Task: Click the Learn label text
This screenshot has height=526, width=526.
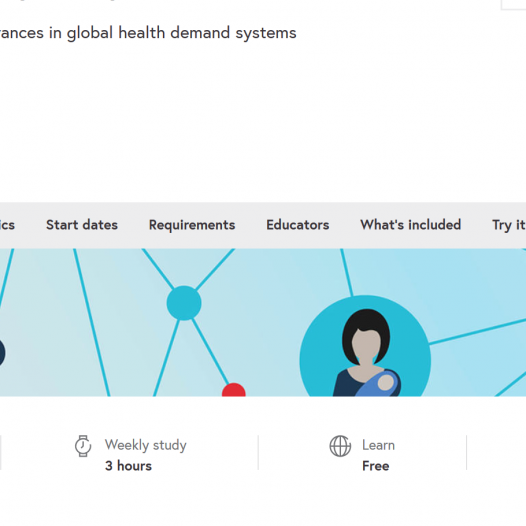Action: (x=378, y=445)
